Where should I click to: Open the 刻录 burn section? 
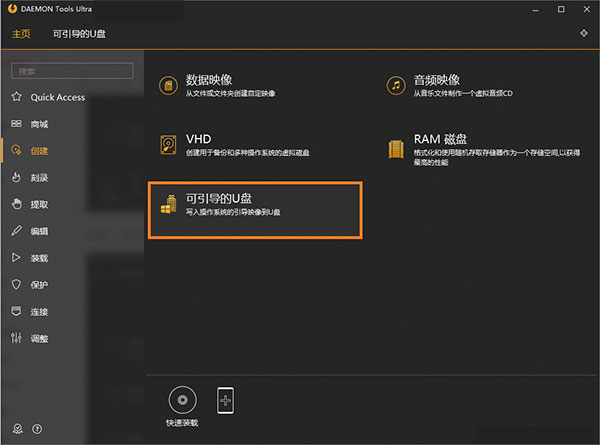30,178
